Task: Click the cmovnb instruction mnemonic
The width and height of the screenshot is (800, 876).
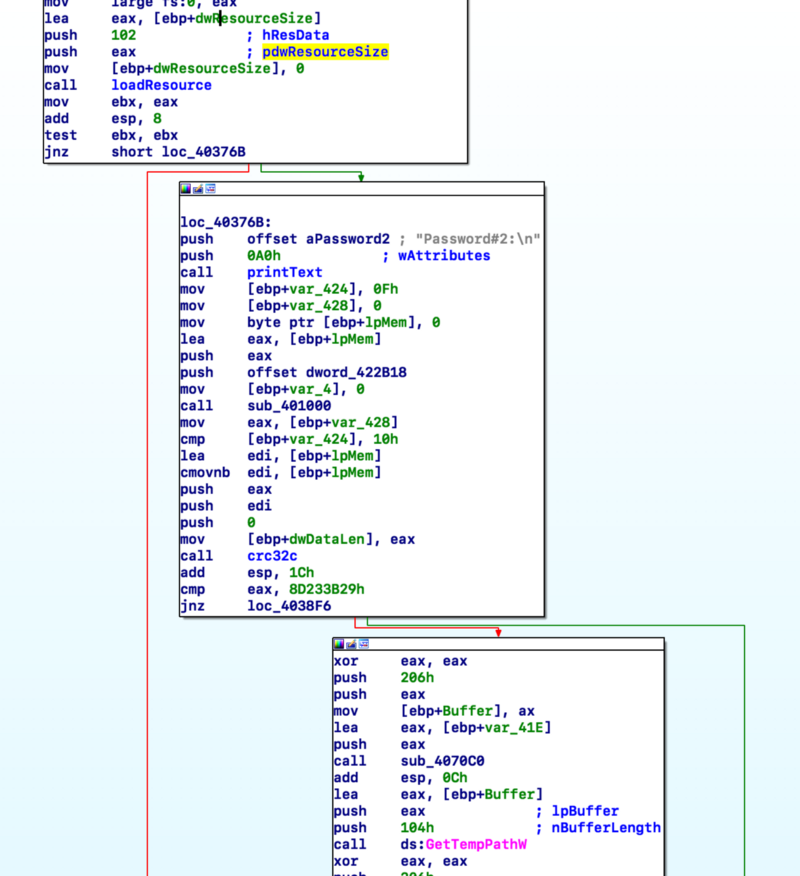Action: [205, 473]
